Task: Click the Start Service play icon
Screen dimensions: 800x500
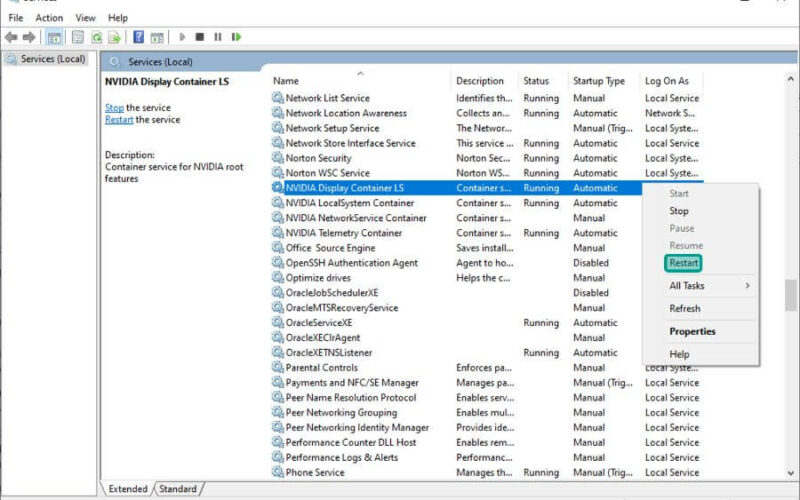Action: (182, 37)
